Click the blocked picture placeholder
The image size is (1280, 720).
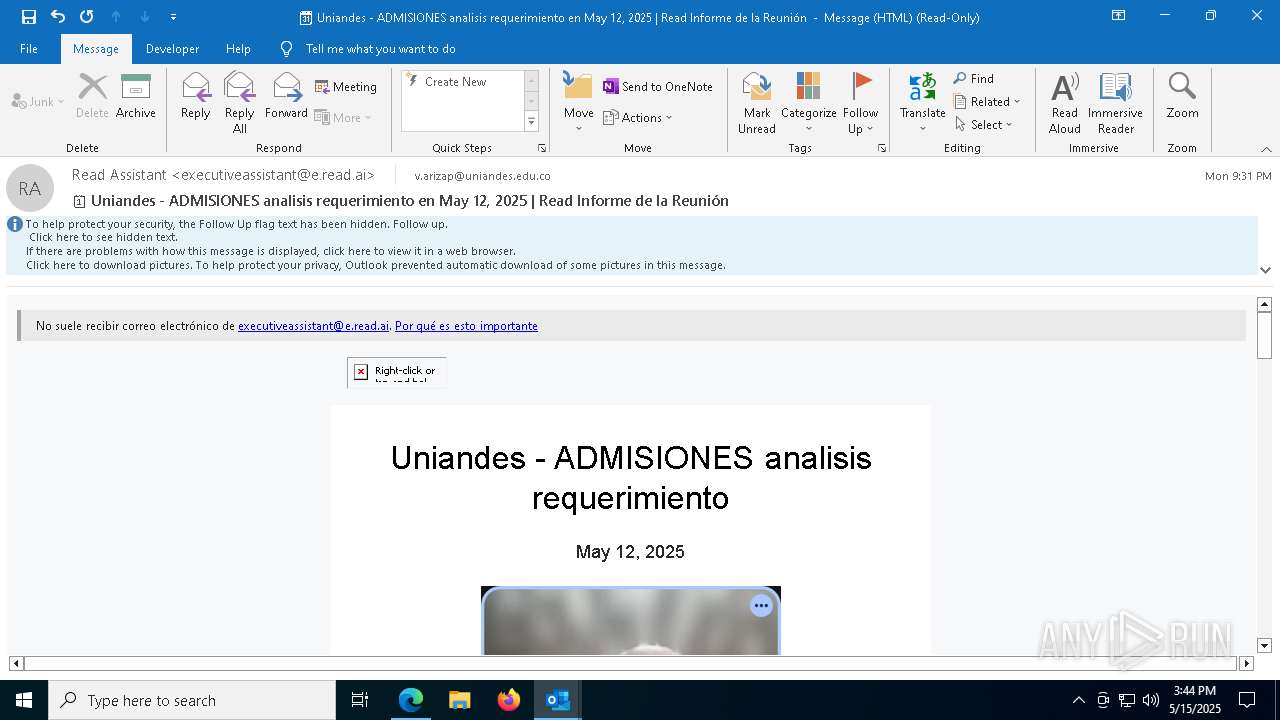click(397, 372)
